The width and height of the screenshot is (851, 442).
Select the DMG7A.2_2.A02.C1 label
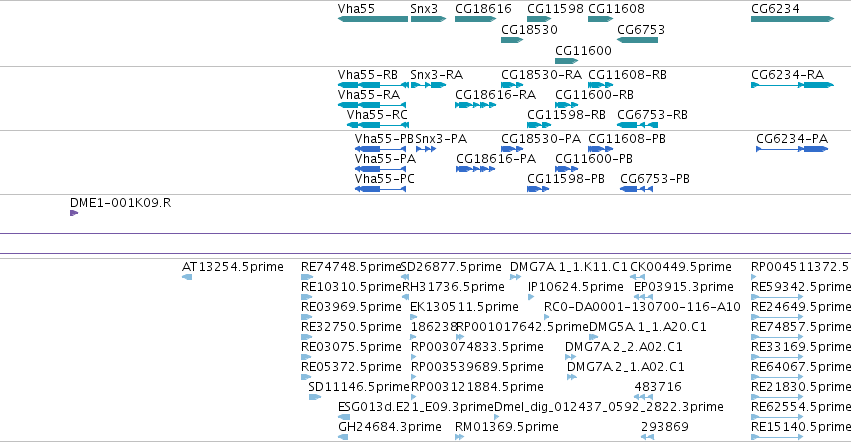pyautogui.click(x=624, y=346)
